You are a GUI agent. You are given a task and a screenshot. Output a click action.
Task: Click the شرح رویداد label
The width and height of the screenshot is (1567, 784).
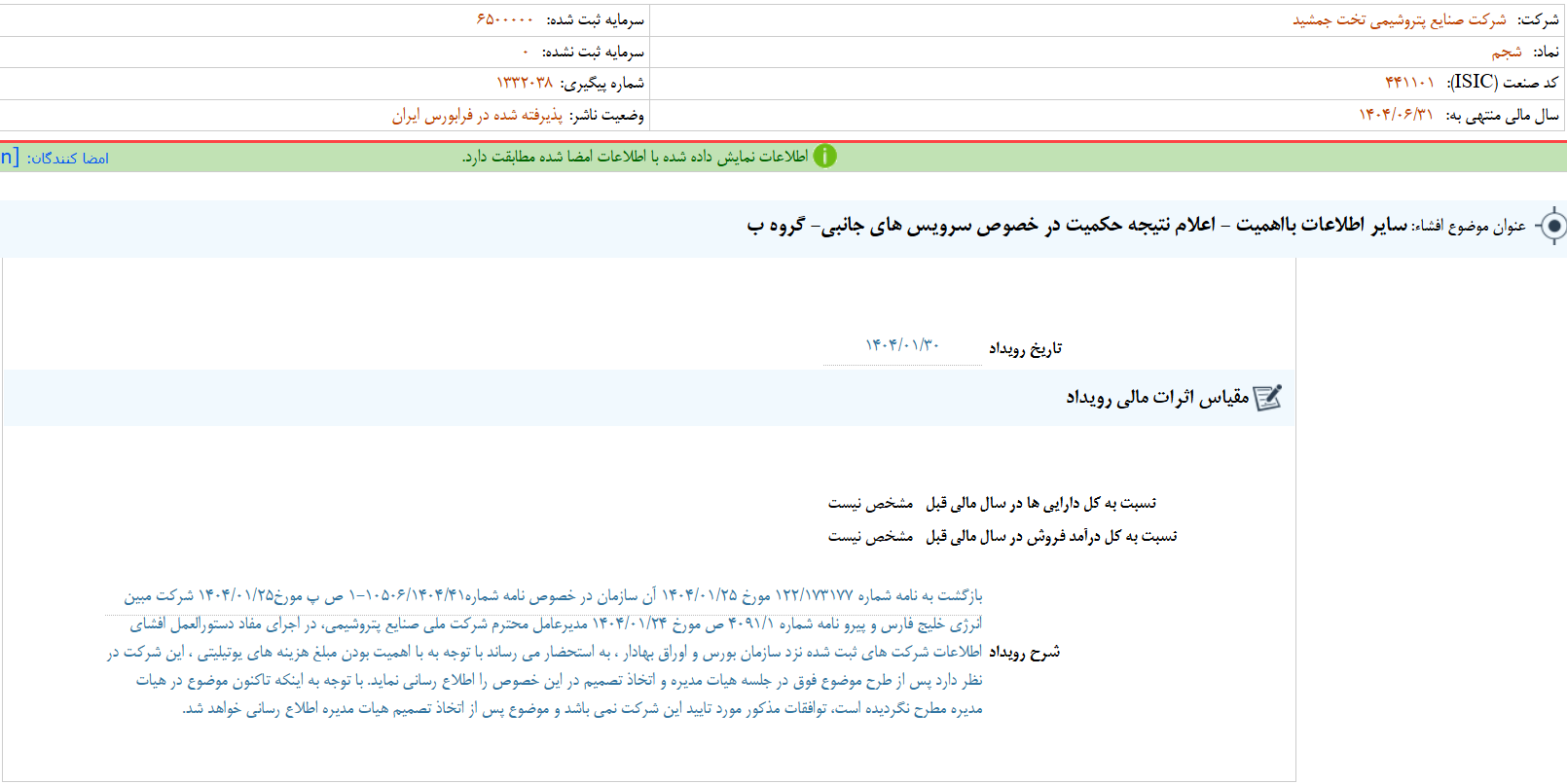click(x=1025, y=652)
